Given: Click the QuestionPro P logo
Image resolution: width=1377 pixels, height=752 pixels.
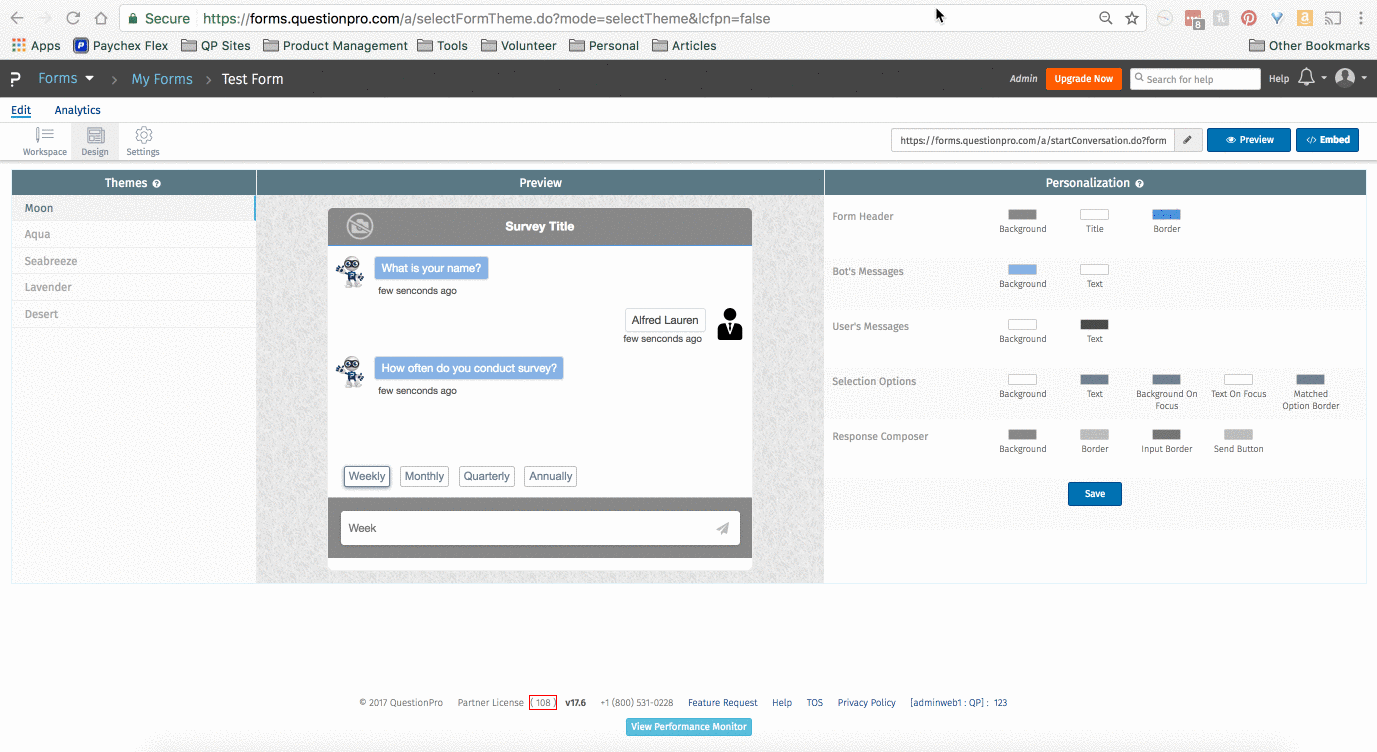Looking at the screenshot, I should pyautogui.click(x=15, y=79).
